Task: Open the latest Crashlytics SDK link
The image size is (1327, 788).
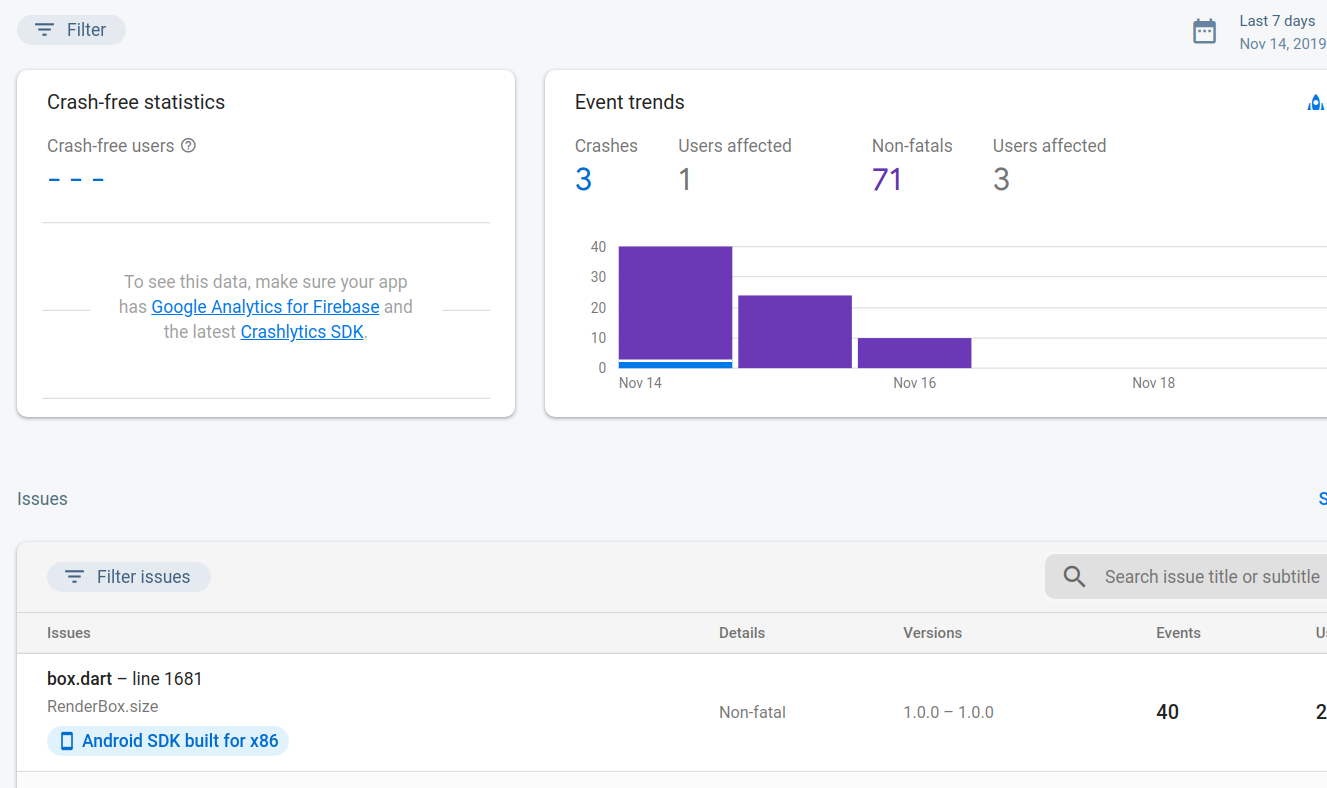Action: 302,332
